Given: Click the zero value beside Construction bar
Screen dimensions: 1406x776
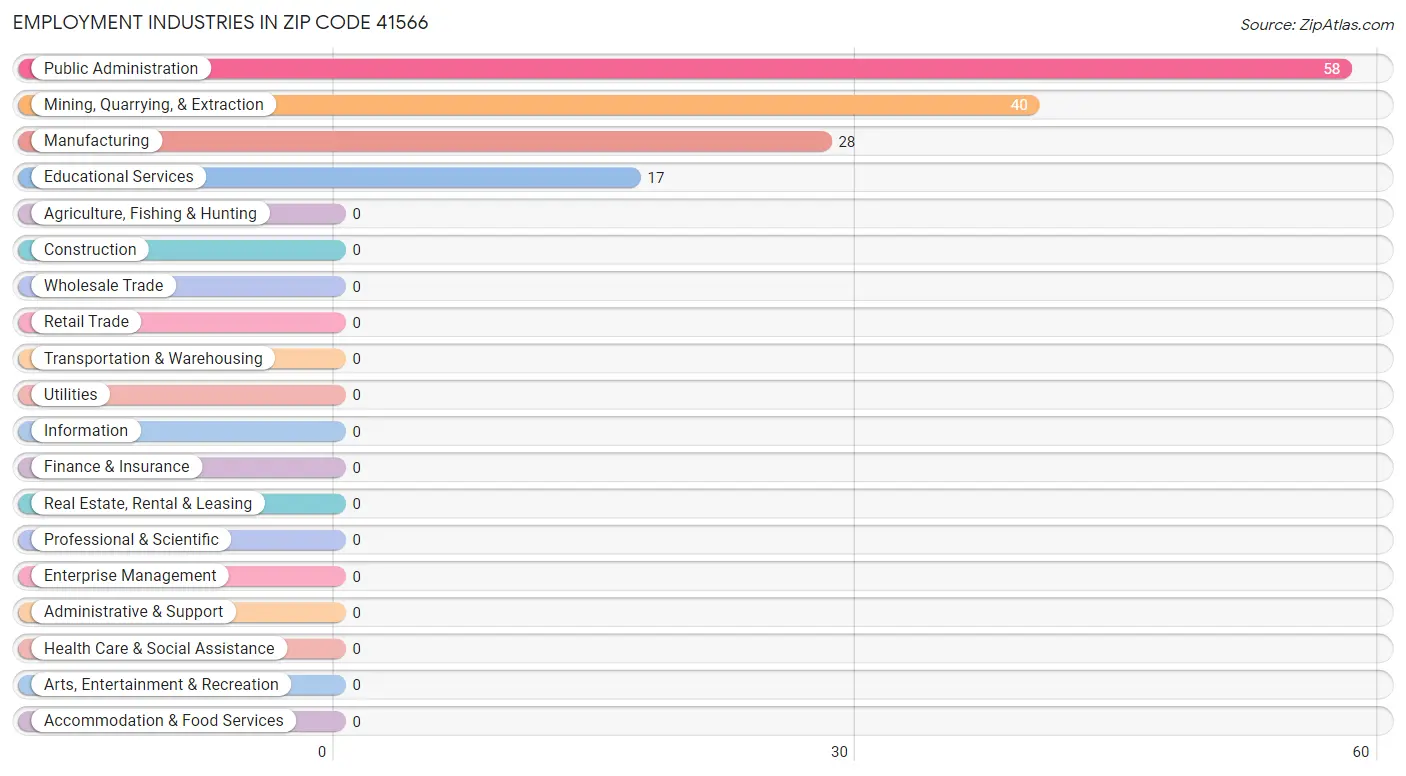Looking at the screenshot, I should tap(356, 250).
